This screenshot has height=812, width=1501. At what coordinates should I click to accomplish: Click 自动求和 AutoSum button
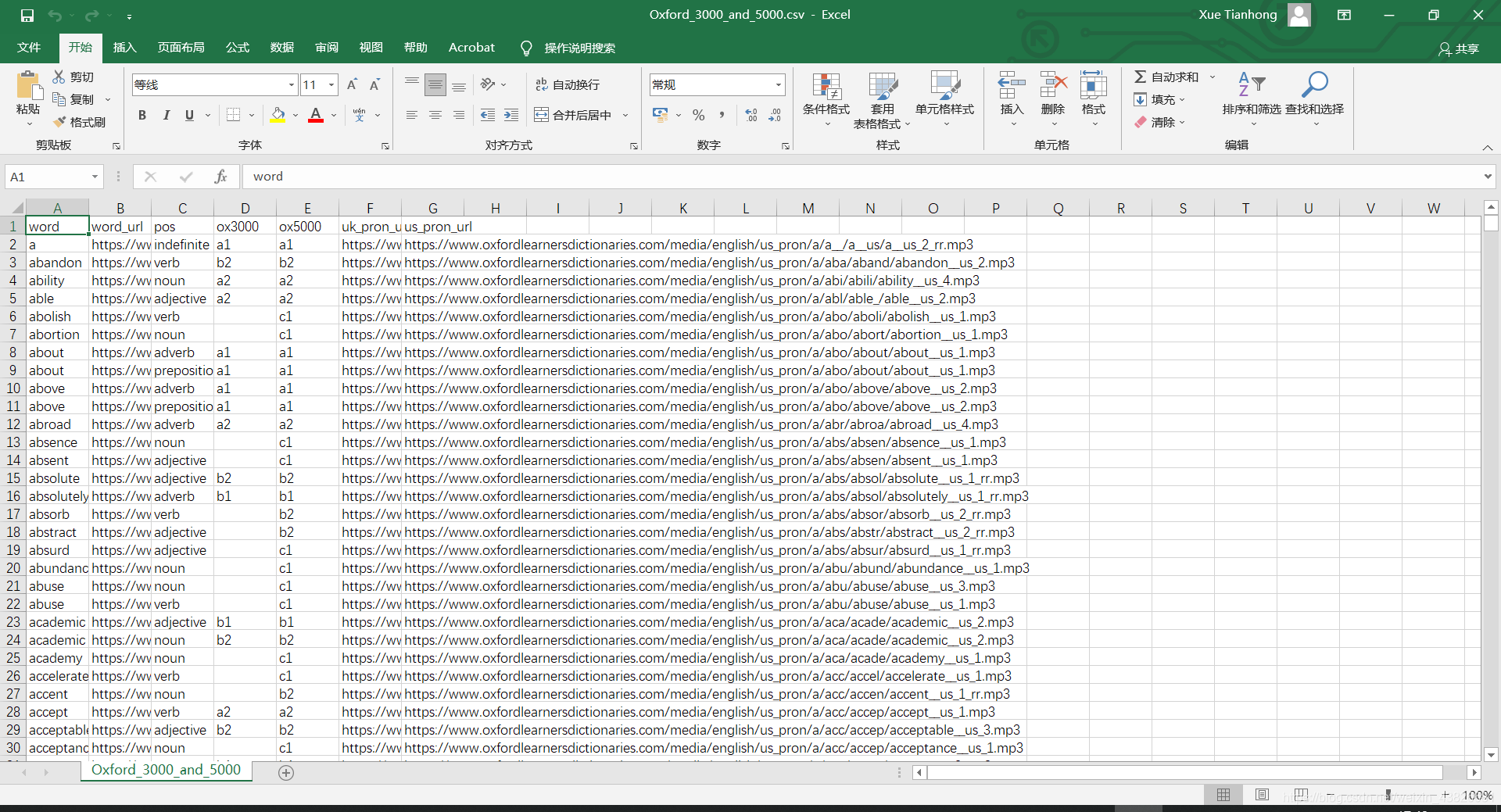coord(1166,77)
